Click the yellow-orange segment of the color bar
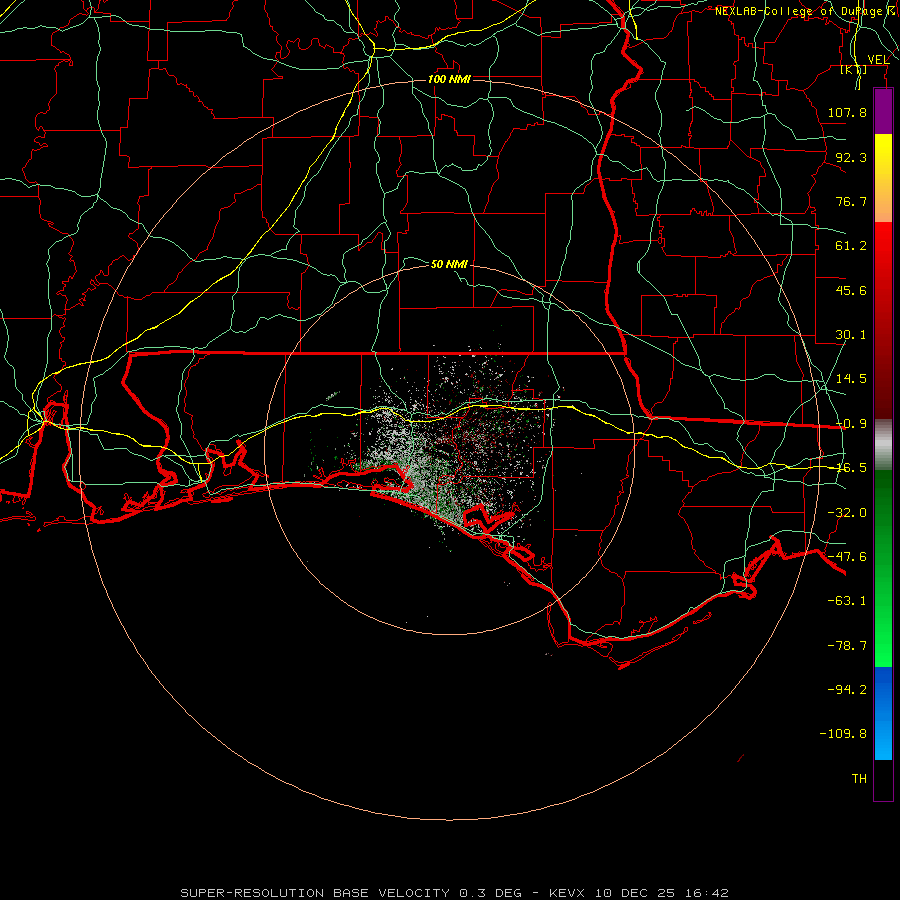Viewport: 900px width, 900px height. pyautogui.click(x=883, y=178)
